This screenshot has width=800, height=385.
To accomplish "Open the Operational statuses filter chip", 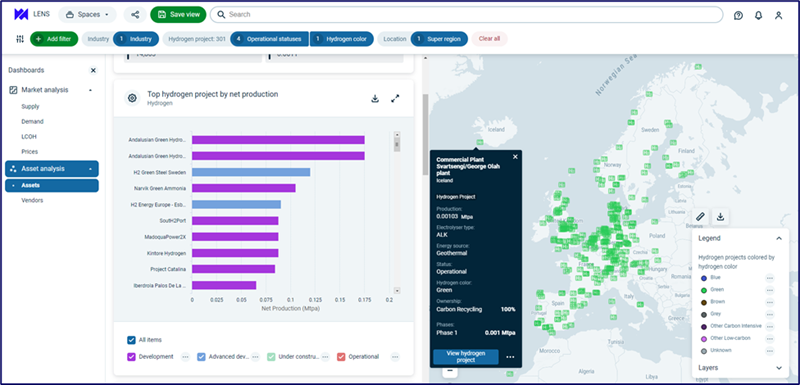I will pyautogui.click(x=269, y=39).
